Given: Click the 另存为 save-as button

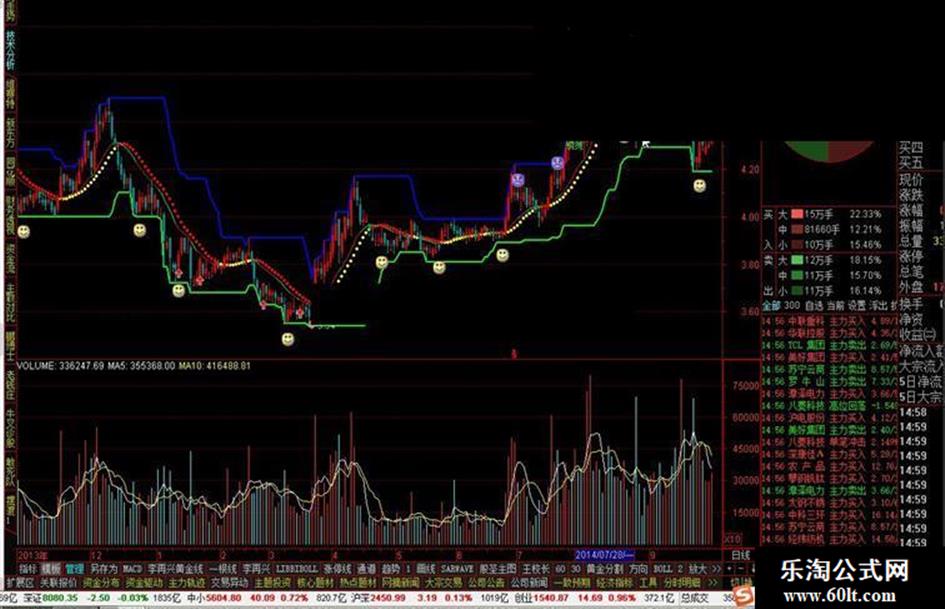Looking at the screenshot, I should pos(103,569).
